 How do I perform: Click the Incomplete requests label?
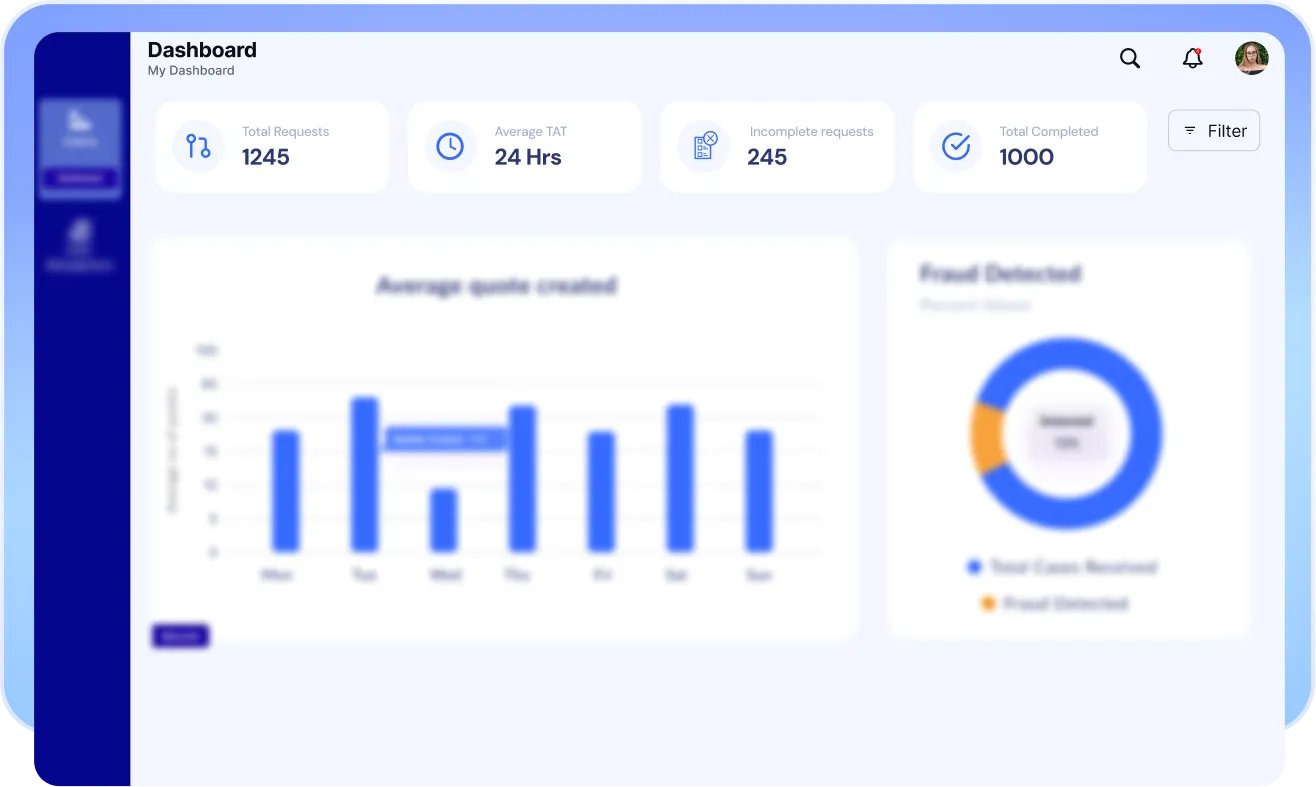pyautogui.click(x=811, y=132)
